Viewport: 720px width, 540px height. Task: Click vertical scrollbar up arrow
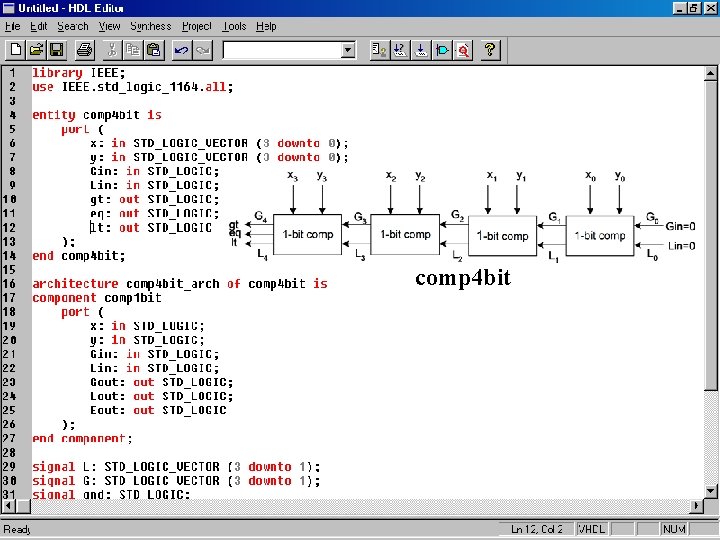pyautogui.click(x=710, y=73)
